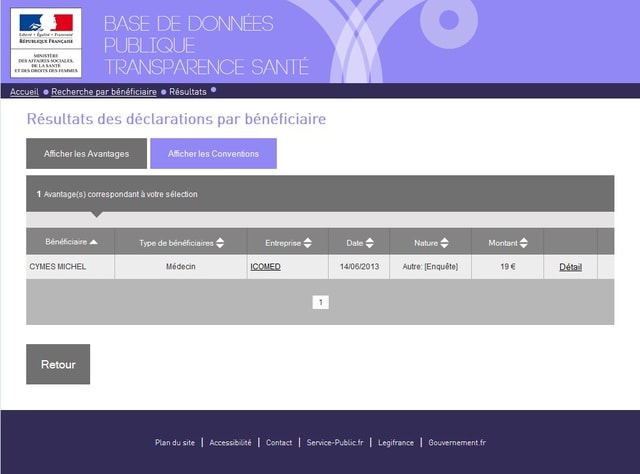Sort by Montant column arrows

click(525, 243)
